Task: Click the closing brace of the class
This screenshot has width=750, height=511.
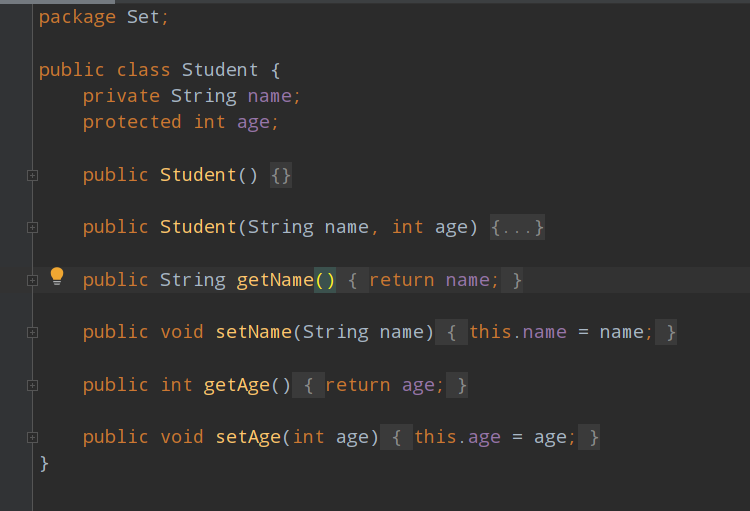Action: coord(44,463)
